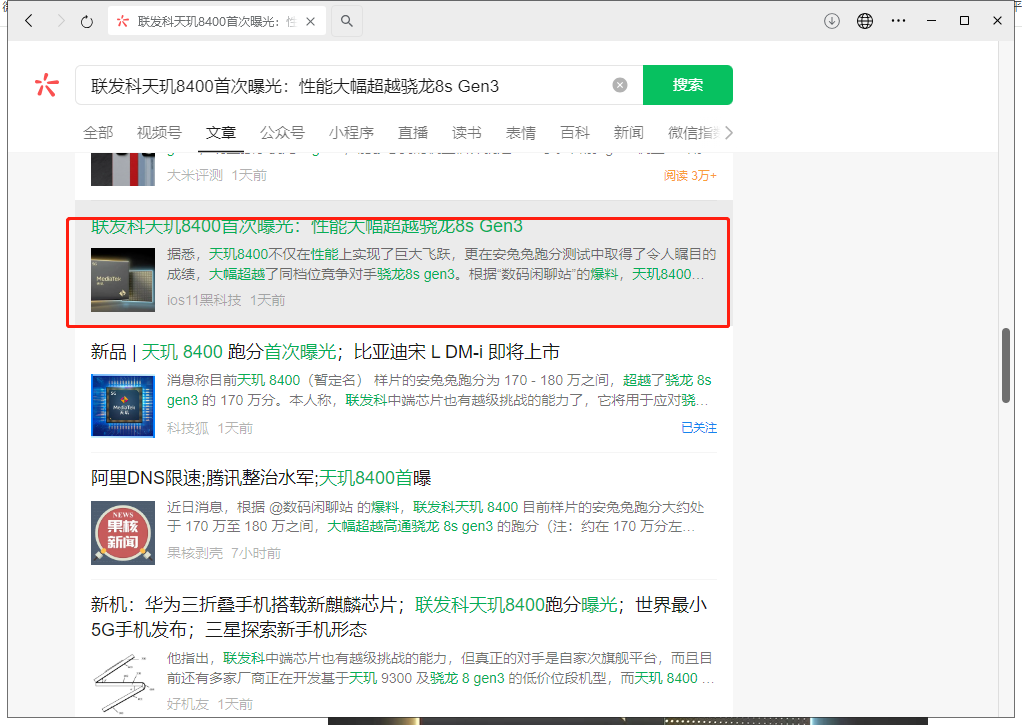The height and width of the screenshot is (725, 1022).
Task: Select the 文章 tab
Action: click(221, 133)
